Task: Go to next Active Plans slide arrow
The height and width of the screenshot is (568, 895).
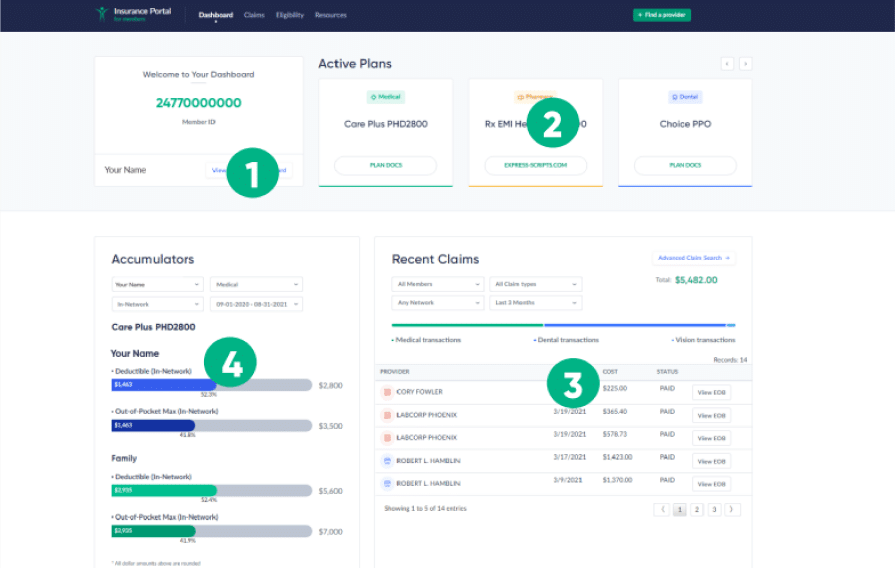Action: [x=745, y=64]
